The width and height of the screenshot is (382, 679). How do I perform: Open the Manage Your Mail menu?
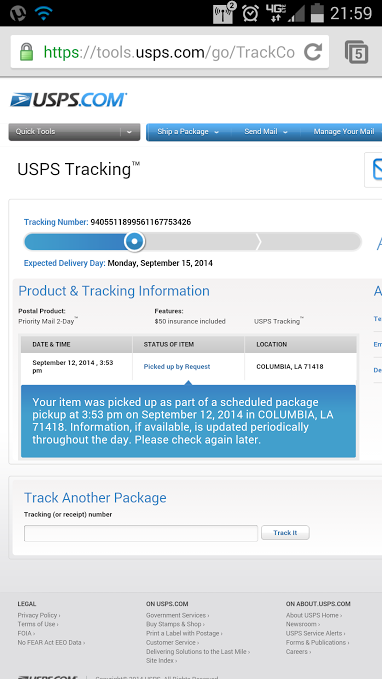(x=344, y=132)
